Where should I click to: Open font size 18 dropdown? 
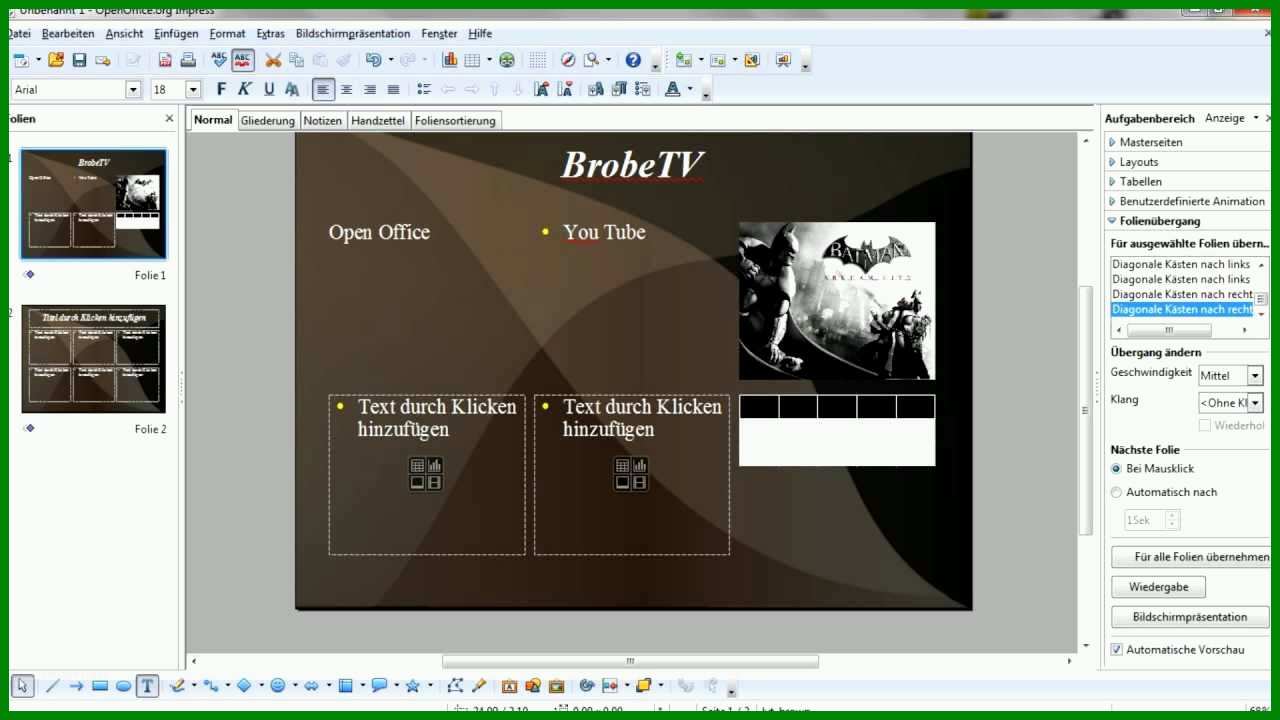pos(193,90)
